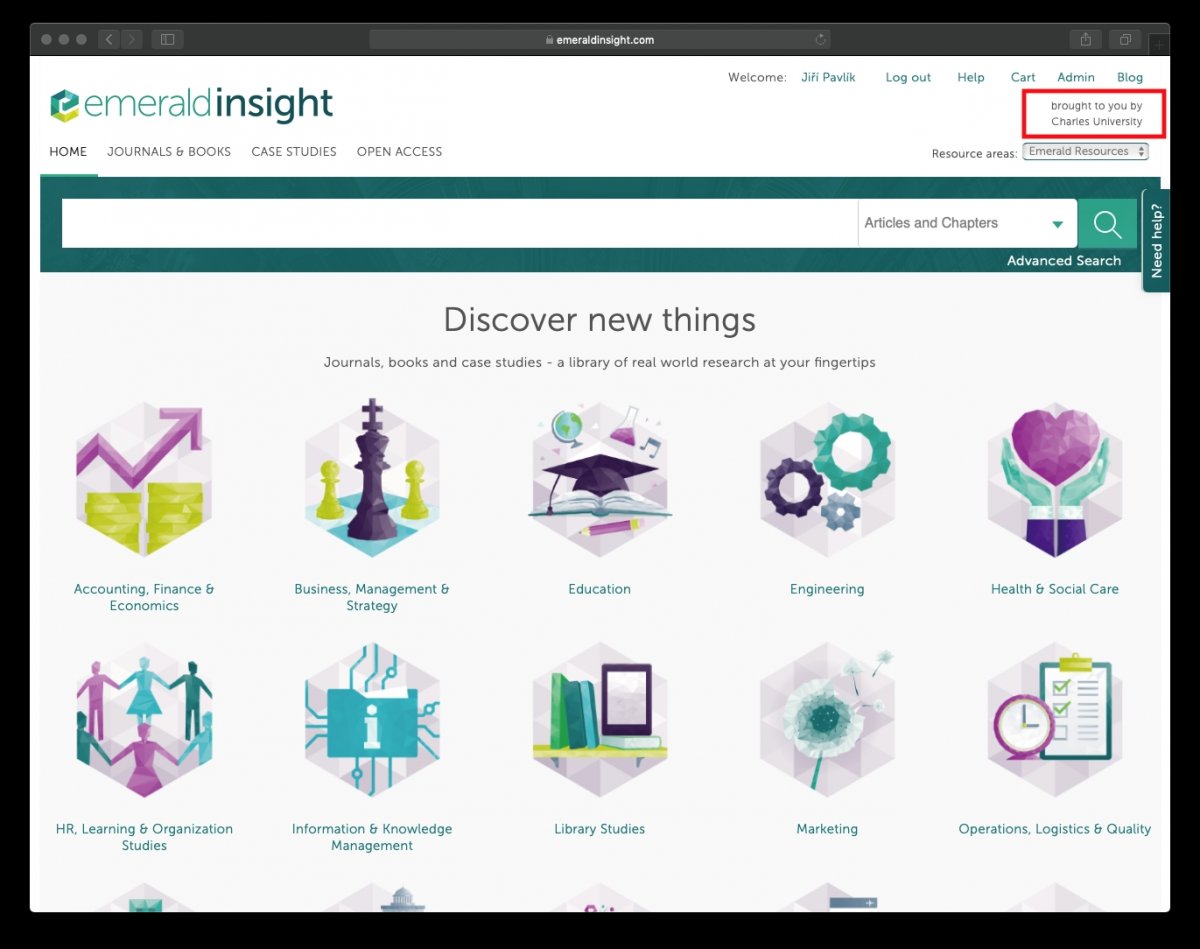The width and height of the screenshot is (1200, 949).
Task: Open the Engineering gears icon
Action: coord(827,478)
